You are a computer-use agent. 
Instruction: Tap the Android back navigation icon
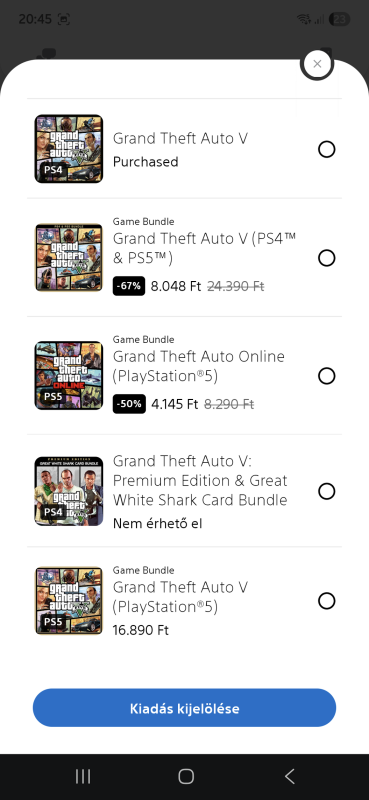(289, 777)
